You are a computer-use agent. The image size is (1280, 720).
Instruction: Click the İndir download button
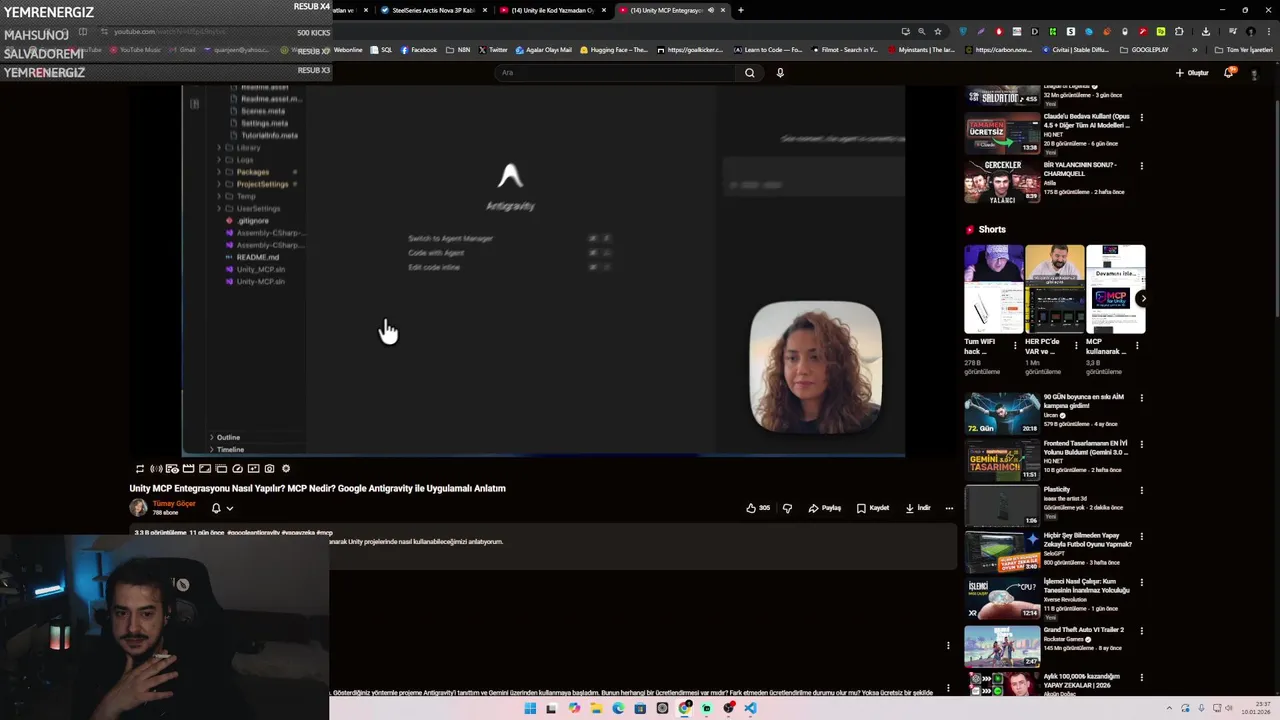tap(918, 508)
